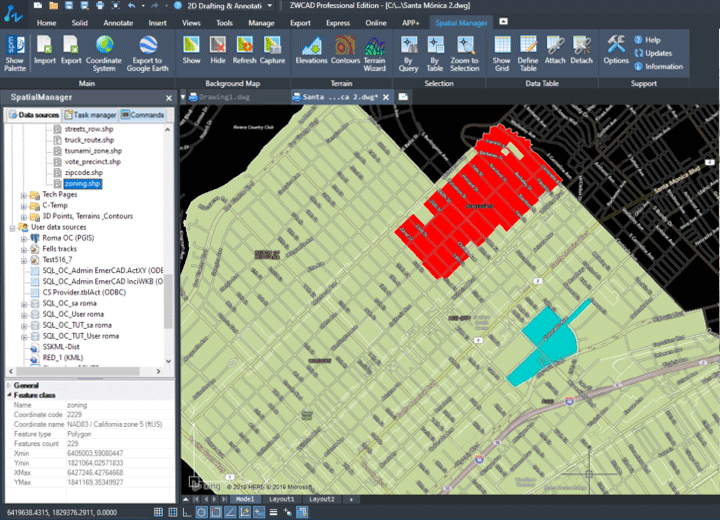Image resolution: width=720 pixels, height=520 pixels.
Task: Open the Home ribbon tab
Action: (x=46, y=23)
